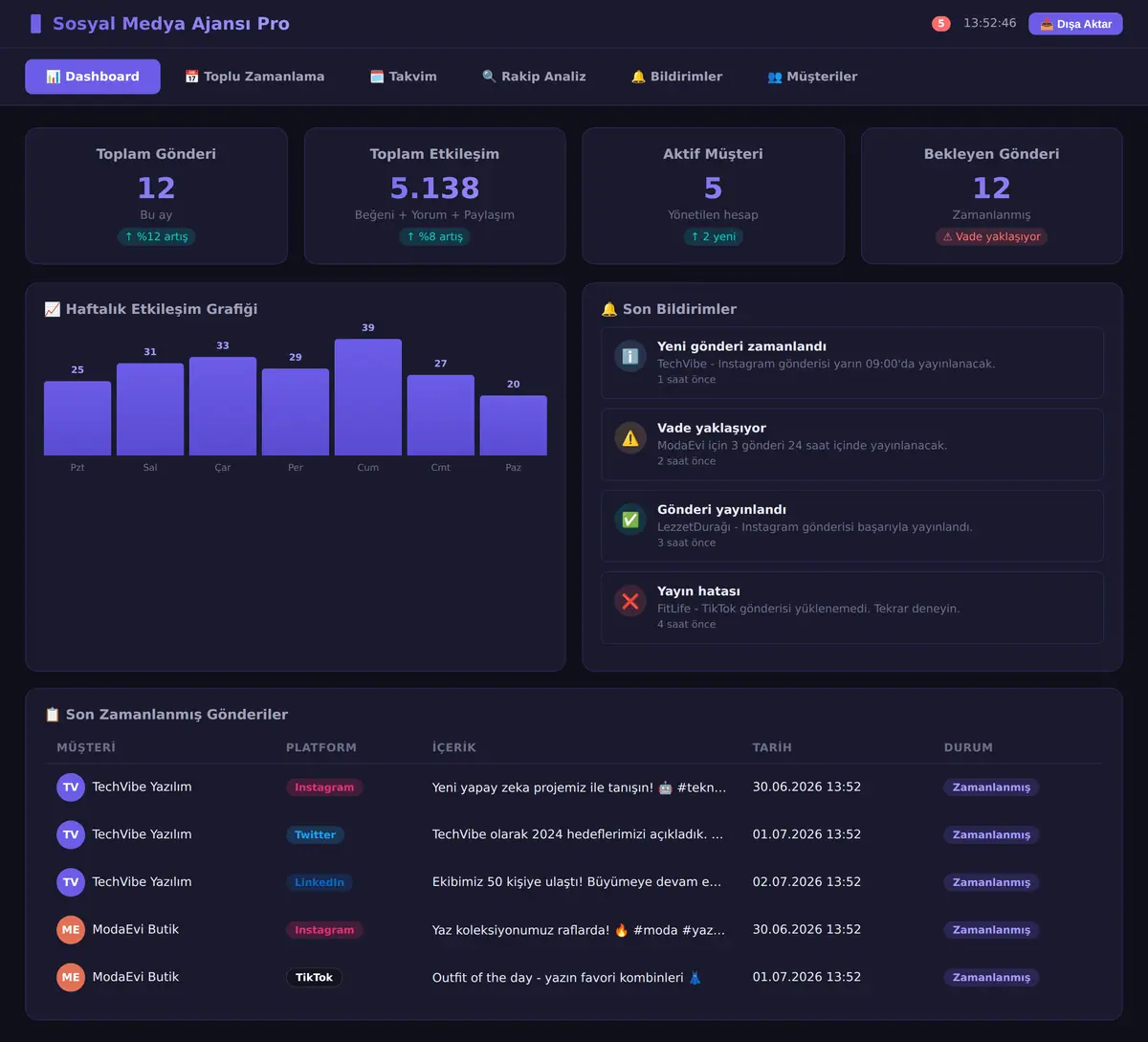The width and height of the screenshot is (1148, 1042).
Task: Click the 'Vade yaklaşıyor' badge on Bekleyen Gönderi
Action: click(x=991, y=236)
